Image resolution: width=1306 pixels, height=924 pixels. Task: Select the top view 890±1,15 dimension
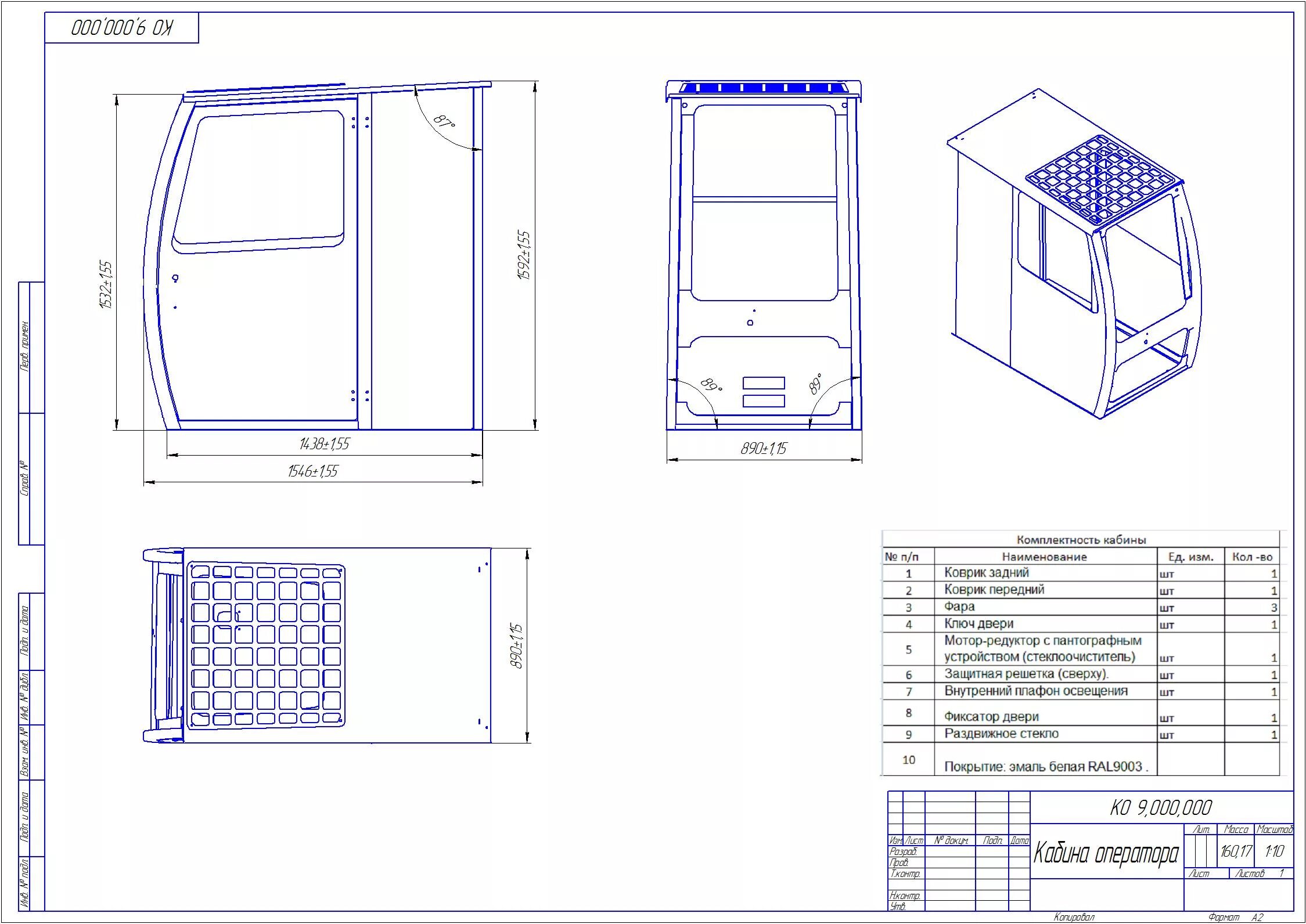(516, 646)
